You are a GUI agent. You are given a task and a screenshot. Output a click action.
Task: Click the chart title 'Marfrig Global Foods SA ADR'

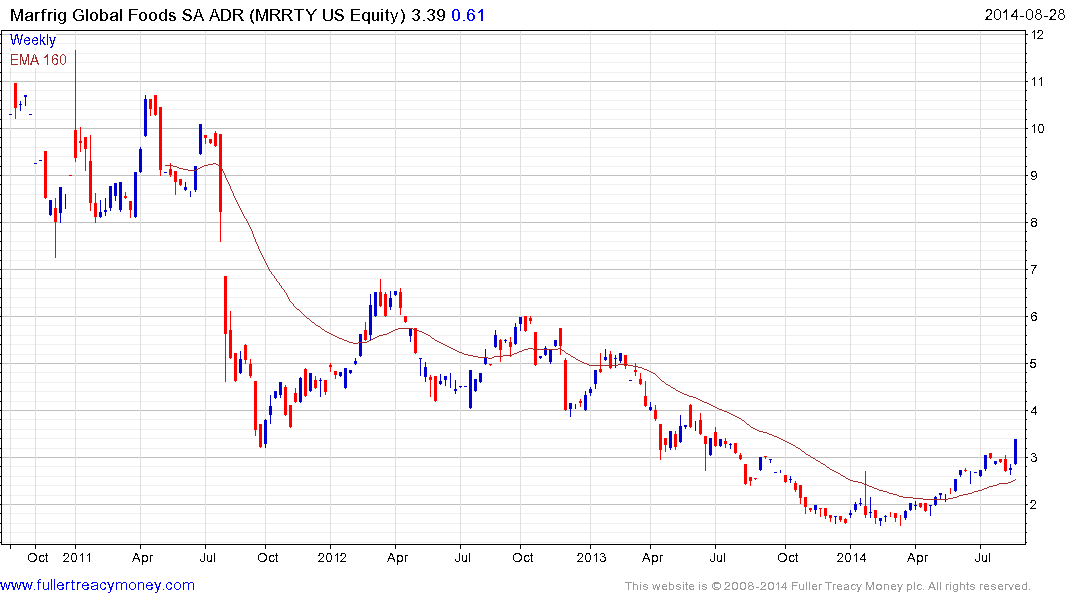(x=127, y=15)
